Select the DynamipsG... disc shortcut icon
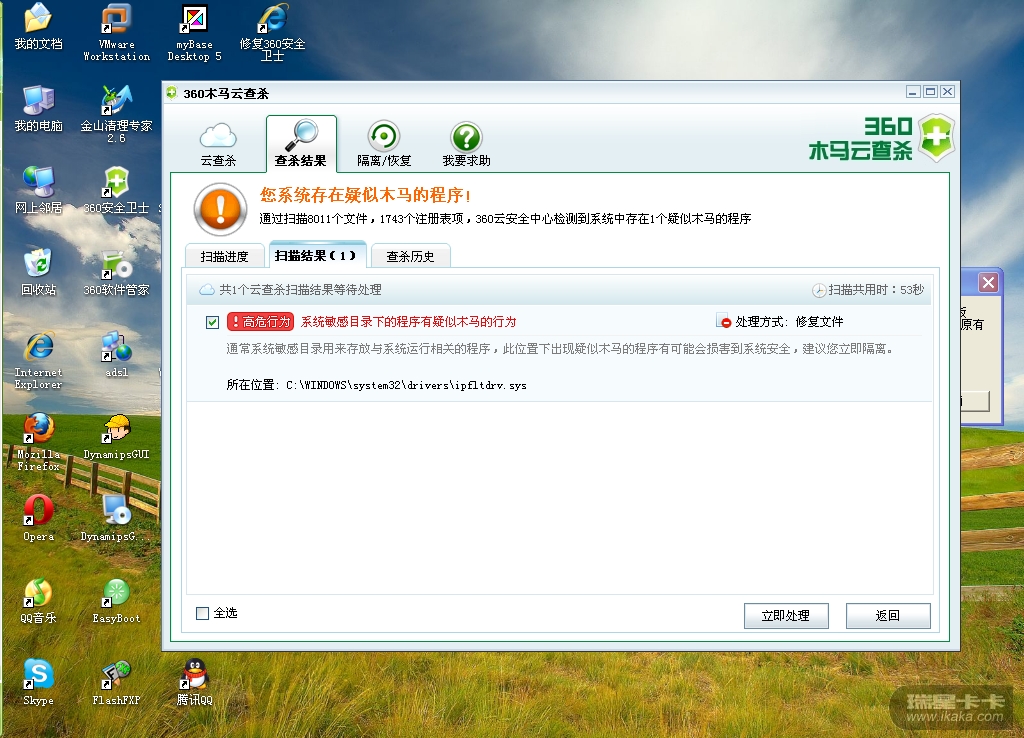Image resolution: width=1024 pixels, height=738 pixels. (116, 519)
